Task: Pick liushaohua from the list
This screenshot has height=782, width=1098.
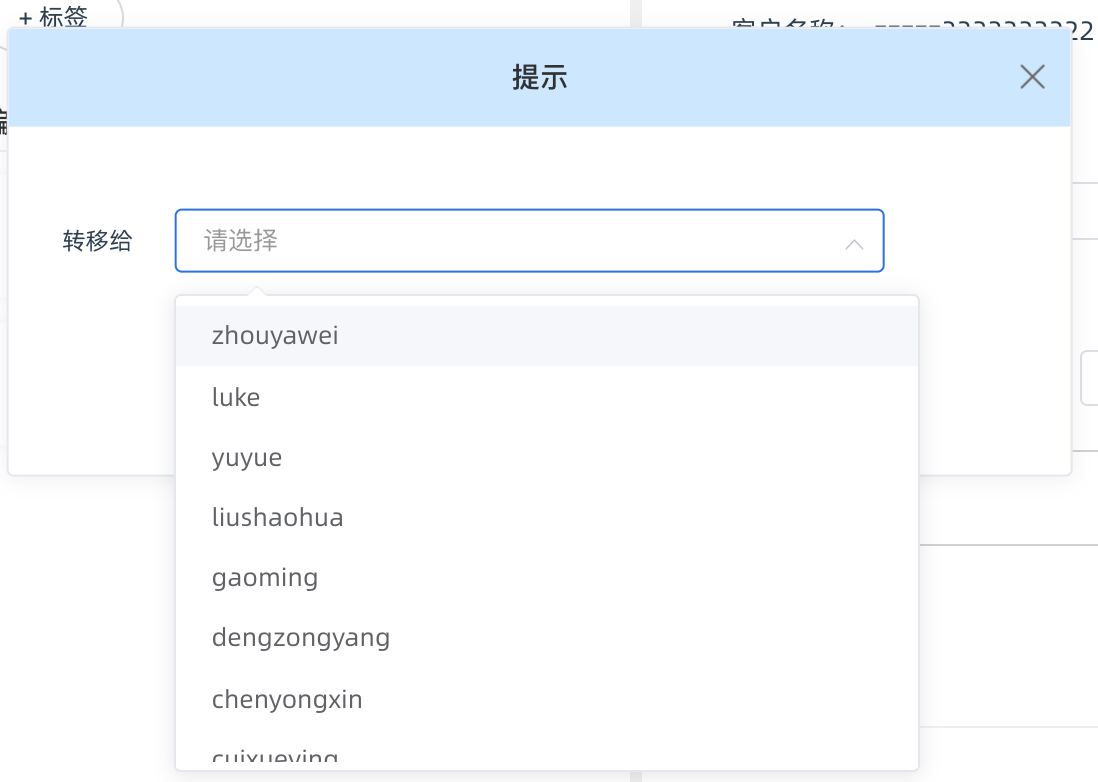Action: tap(278, 517)
